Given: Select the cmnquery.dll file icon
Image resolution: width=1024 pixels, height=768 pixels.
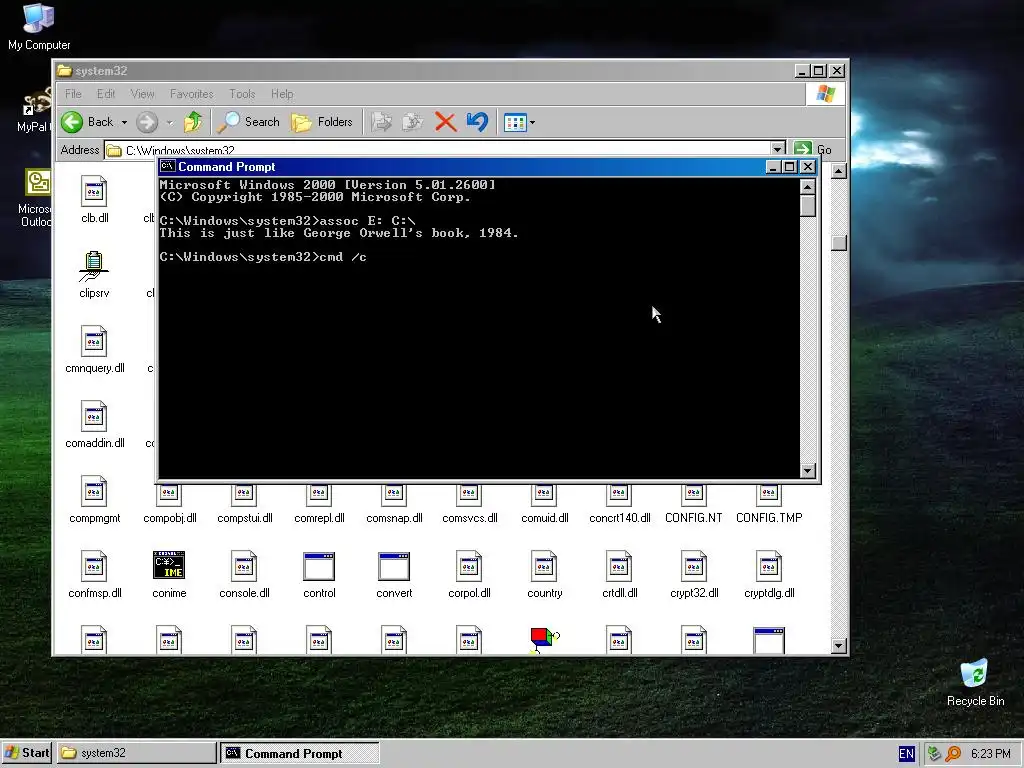Looking at the screenshot, I should coord(94,341).
